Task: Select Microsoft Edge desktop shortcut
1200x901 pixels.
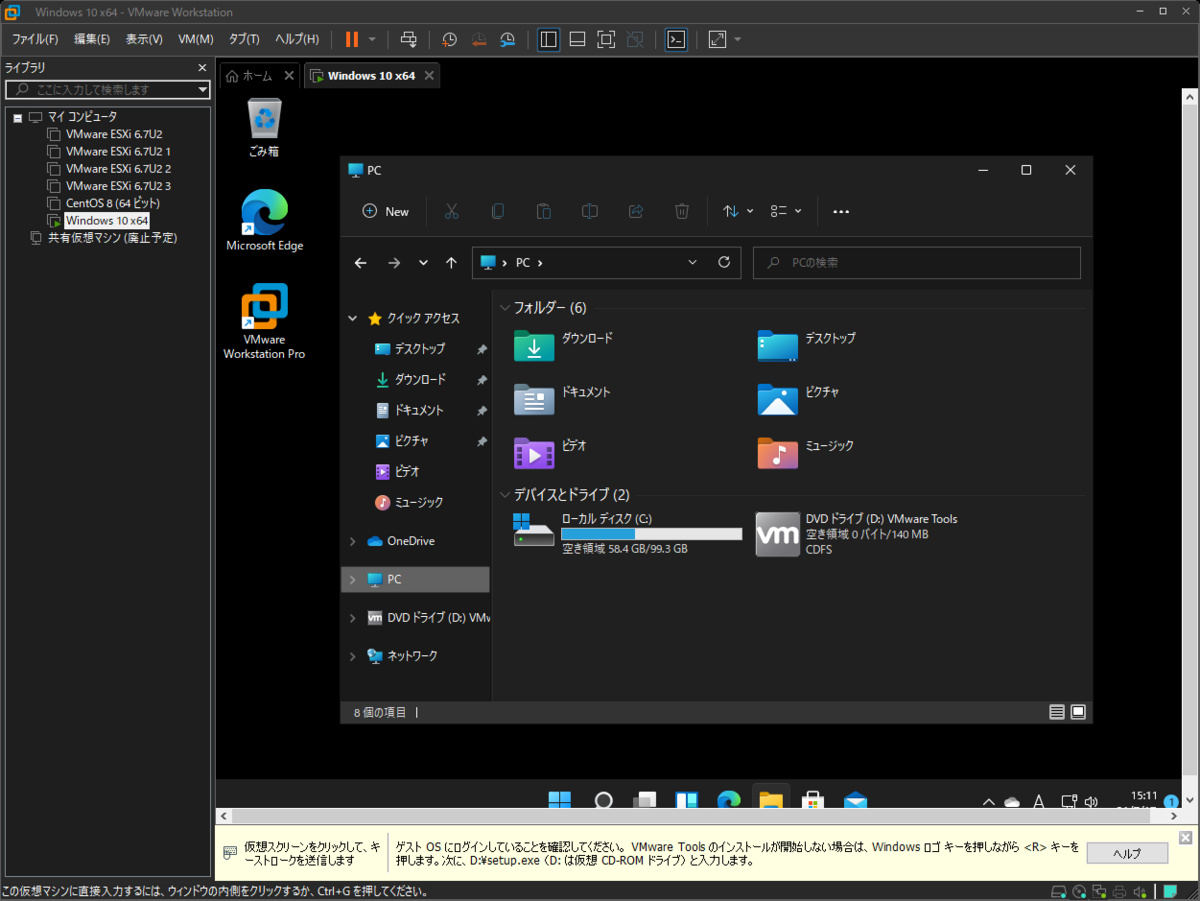Action: tap(264, 220)
